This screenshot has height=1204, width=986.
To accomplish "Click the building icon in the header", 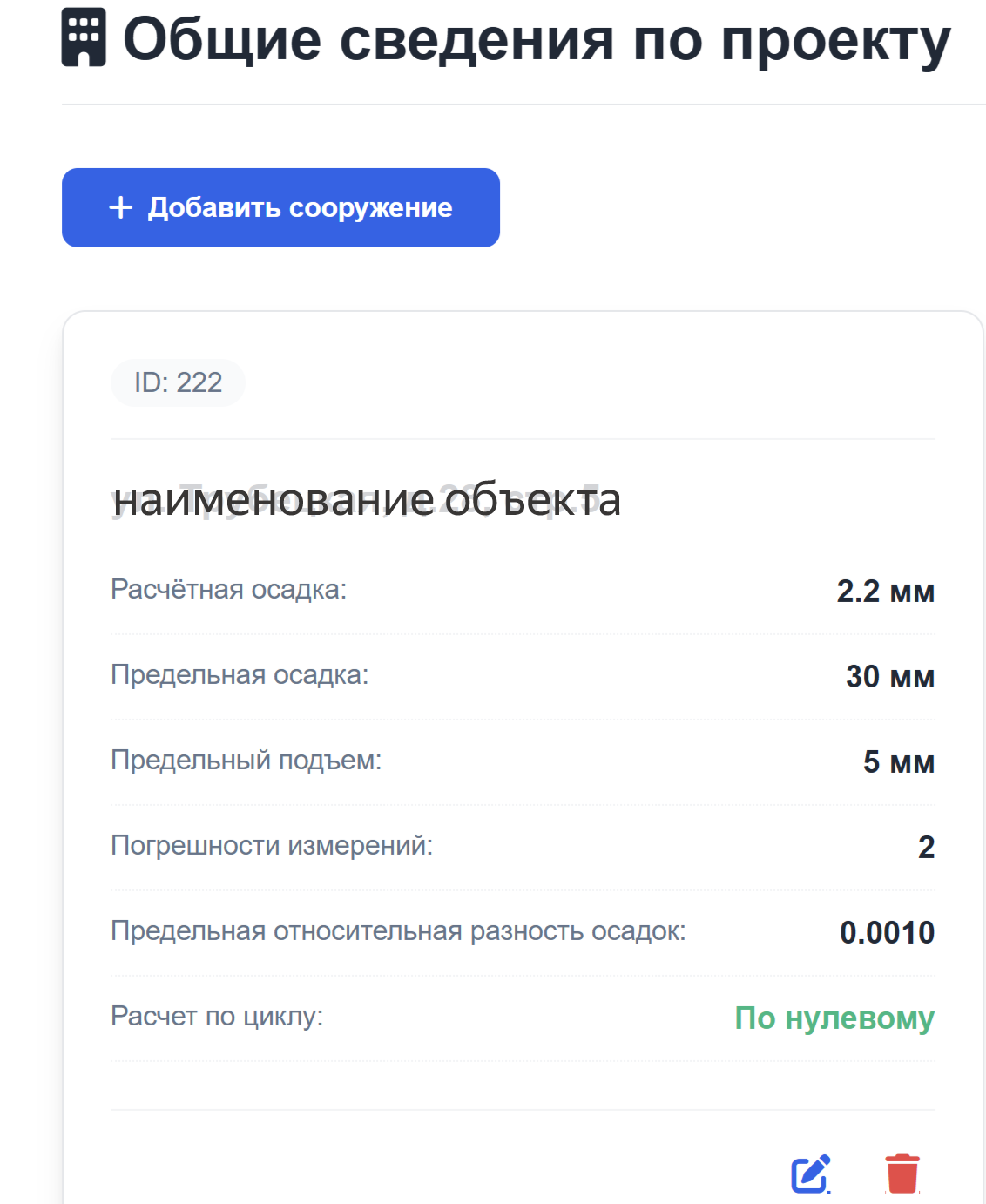I will pyautogui.click(x=84, y=38).
